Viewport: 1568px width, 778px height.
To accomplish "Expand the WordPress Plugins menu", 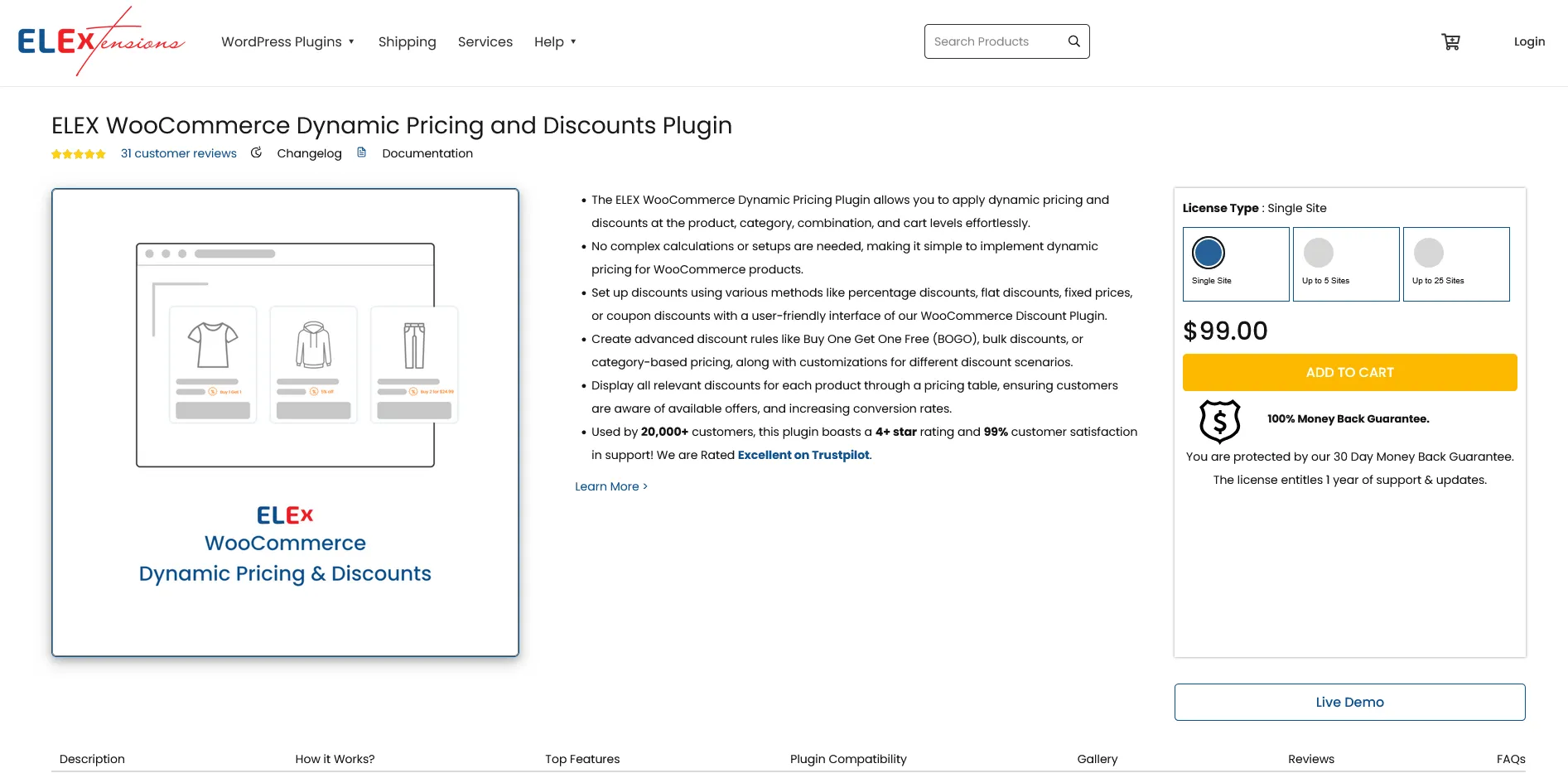I will (x=287, y=41).
